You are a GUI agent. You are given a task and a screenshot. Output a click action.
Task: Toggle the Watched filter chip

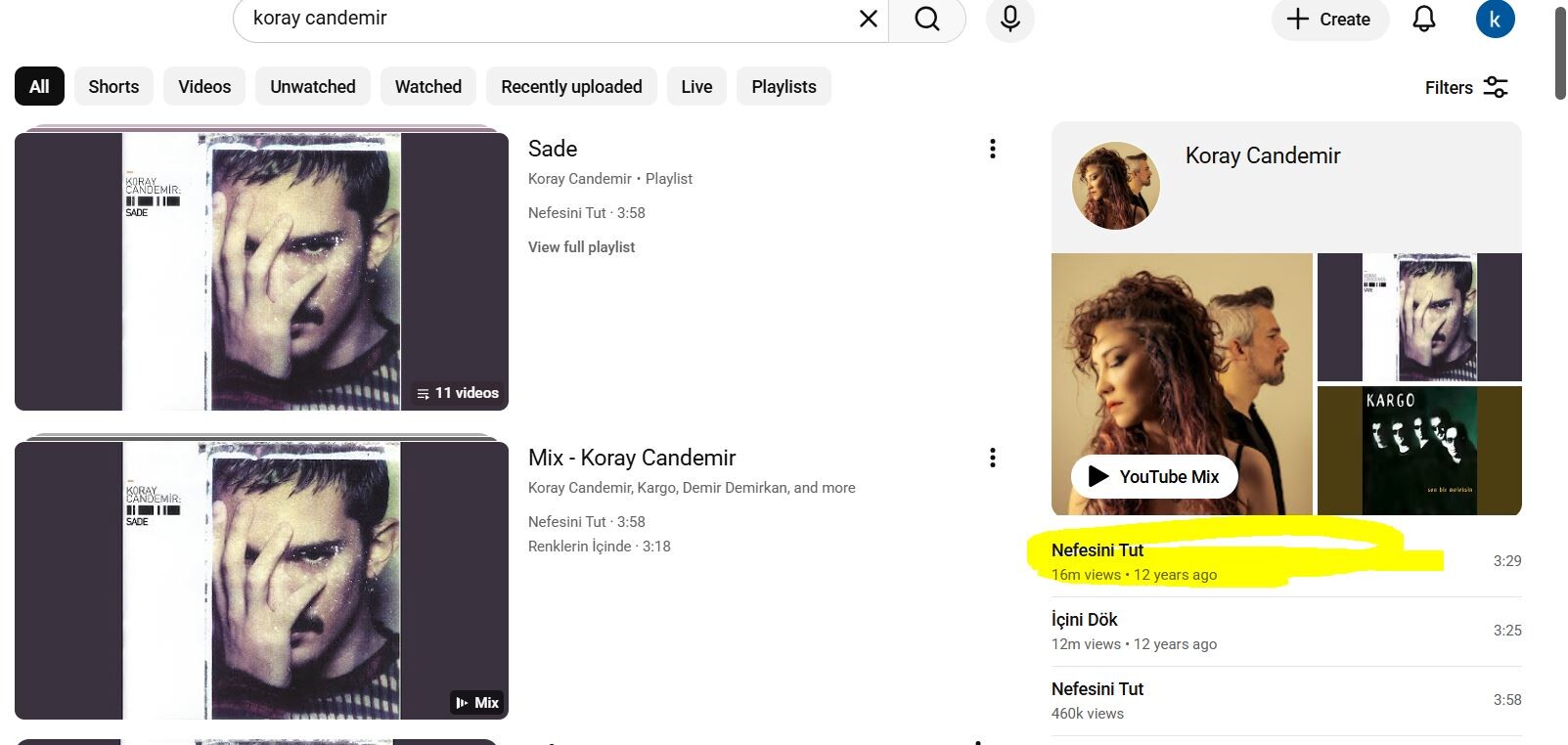click(x=427, y=87)
